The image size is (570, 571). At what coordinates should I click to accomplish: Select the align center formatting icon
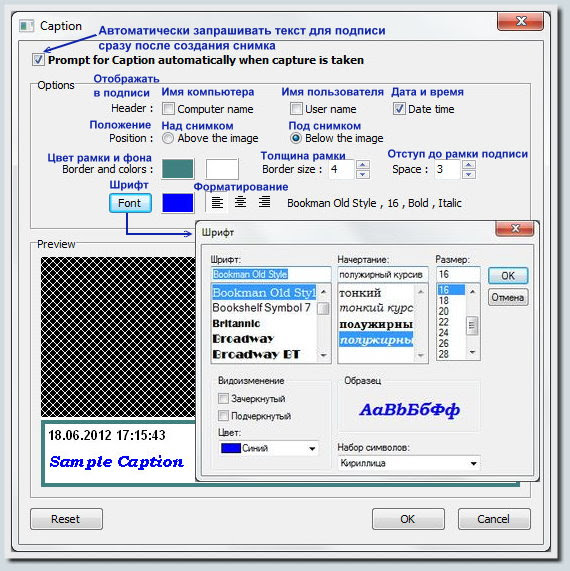pyautogui.click(x=240, y=202)
